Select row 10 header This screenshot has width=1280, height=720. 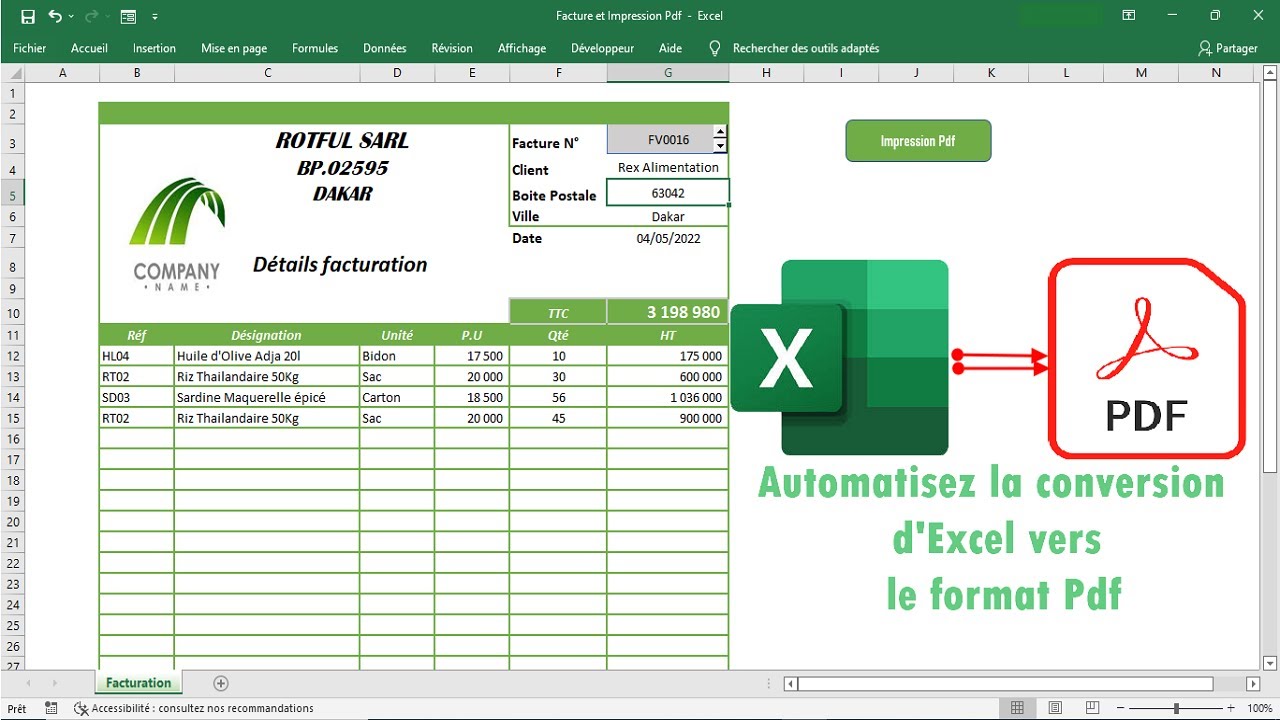pyautogui.click(x=12, y=313)
